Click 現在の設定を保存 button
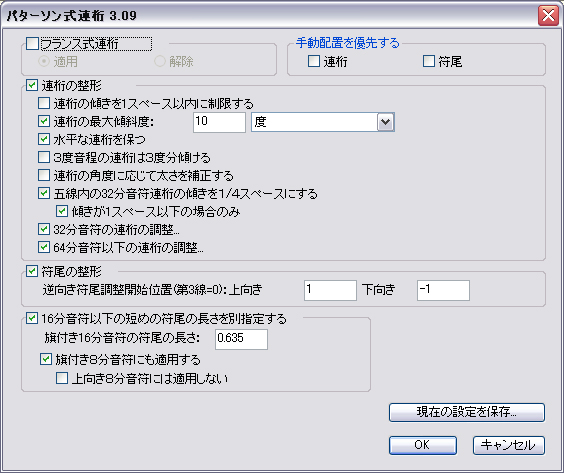This screenshot has width=564, height=473. click(x=467, y=412)
